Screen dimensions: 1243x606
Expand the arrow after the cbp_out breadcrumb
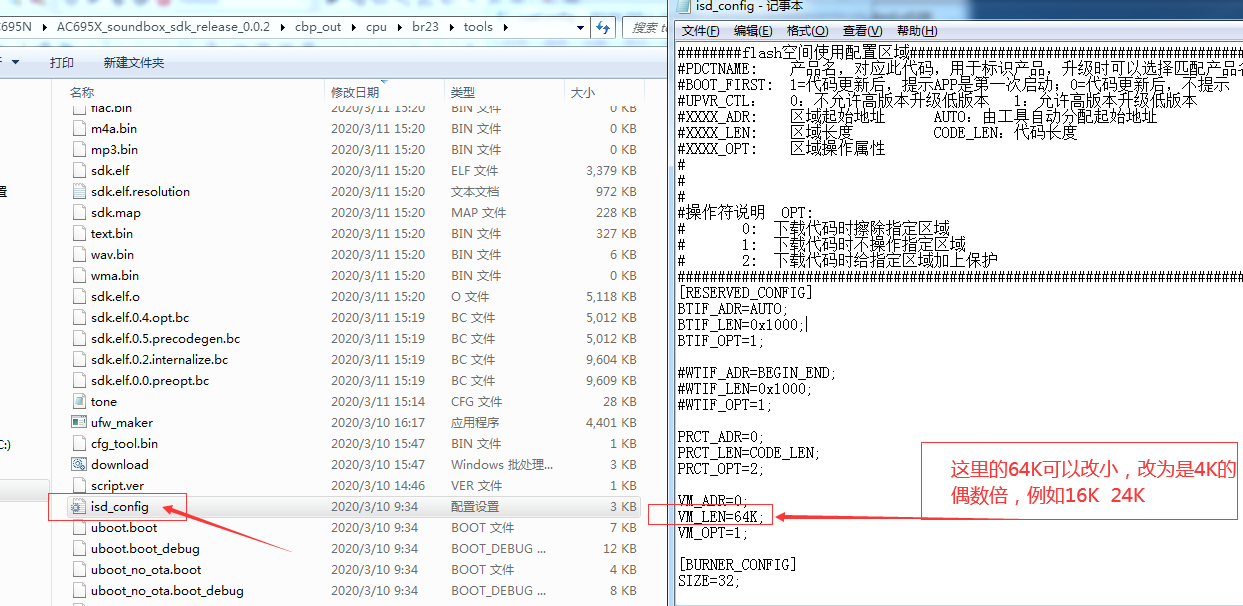[x=352, y=27]
